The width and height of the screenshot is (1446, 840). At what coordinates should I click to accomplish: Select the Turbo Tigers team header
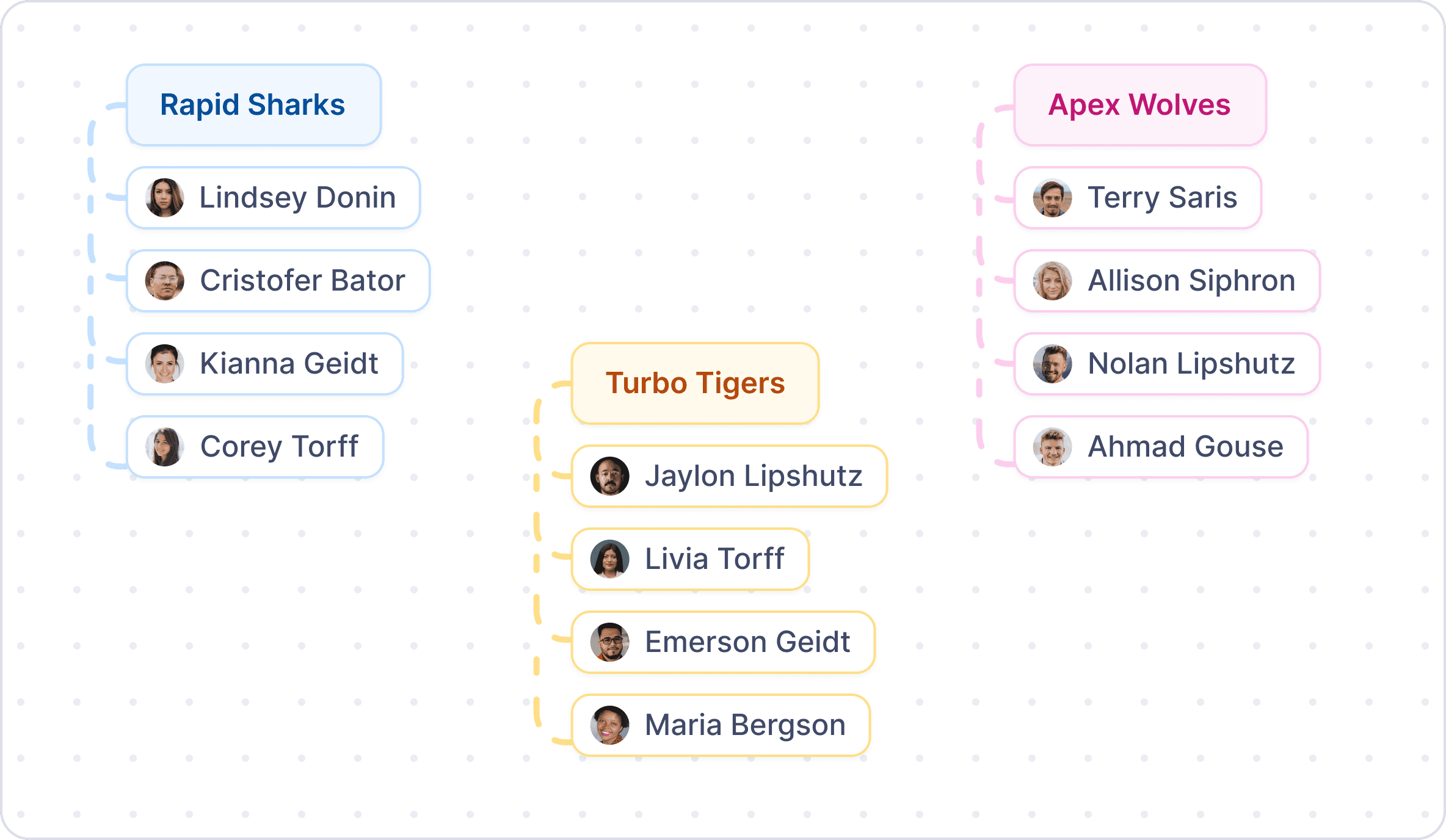coord(695,383)
